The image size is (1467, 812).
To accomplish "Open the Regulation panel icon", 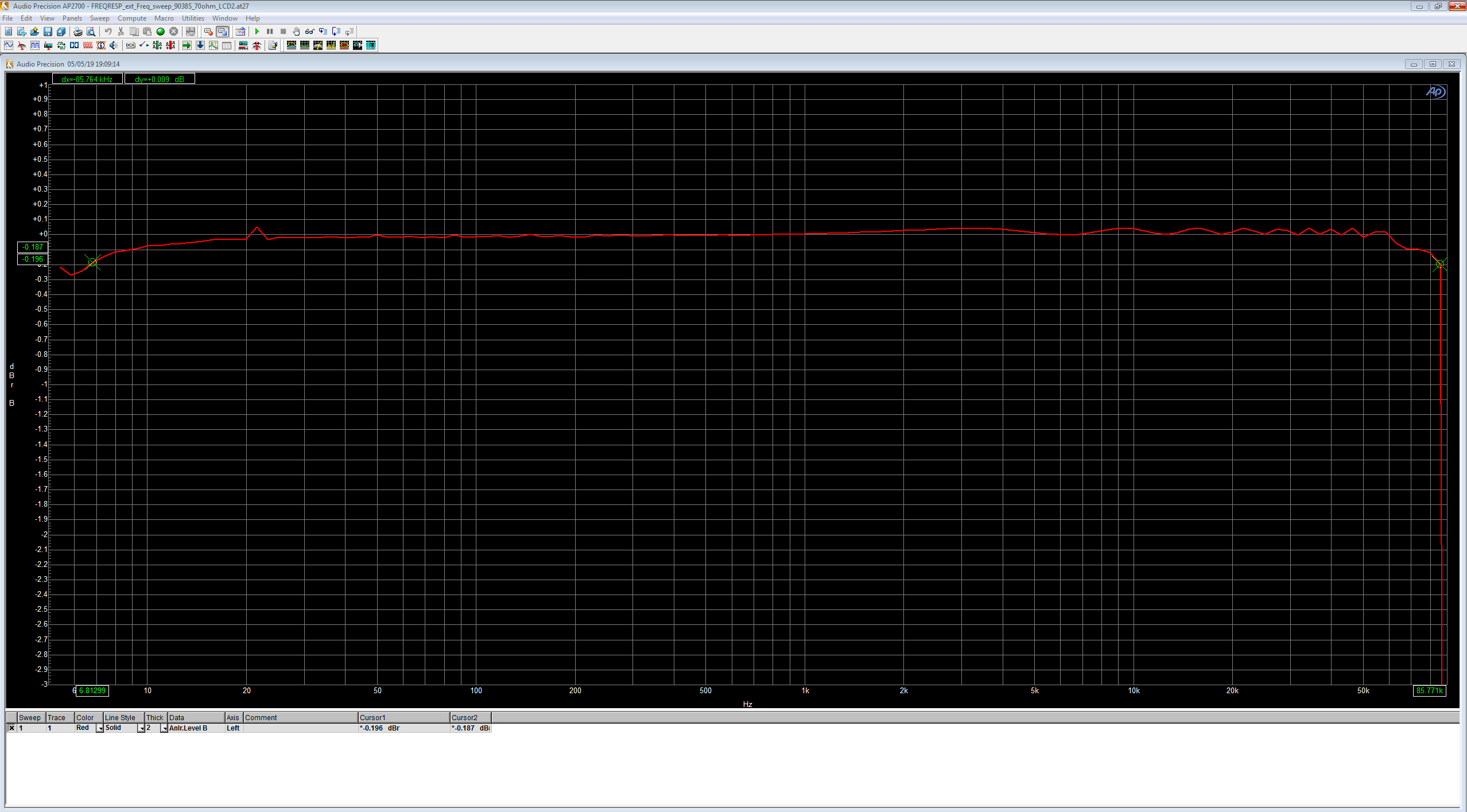I will click(257, 45).
